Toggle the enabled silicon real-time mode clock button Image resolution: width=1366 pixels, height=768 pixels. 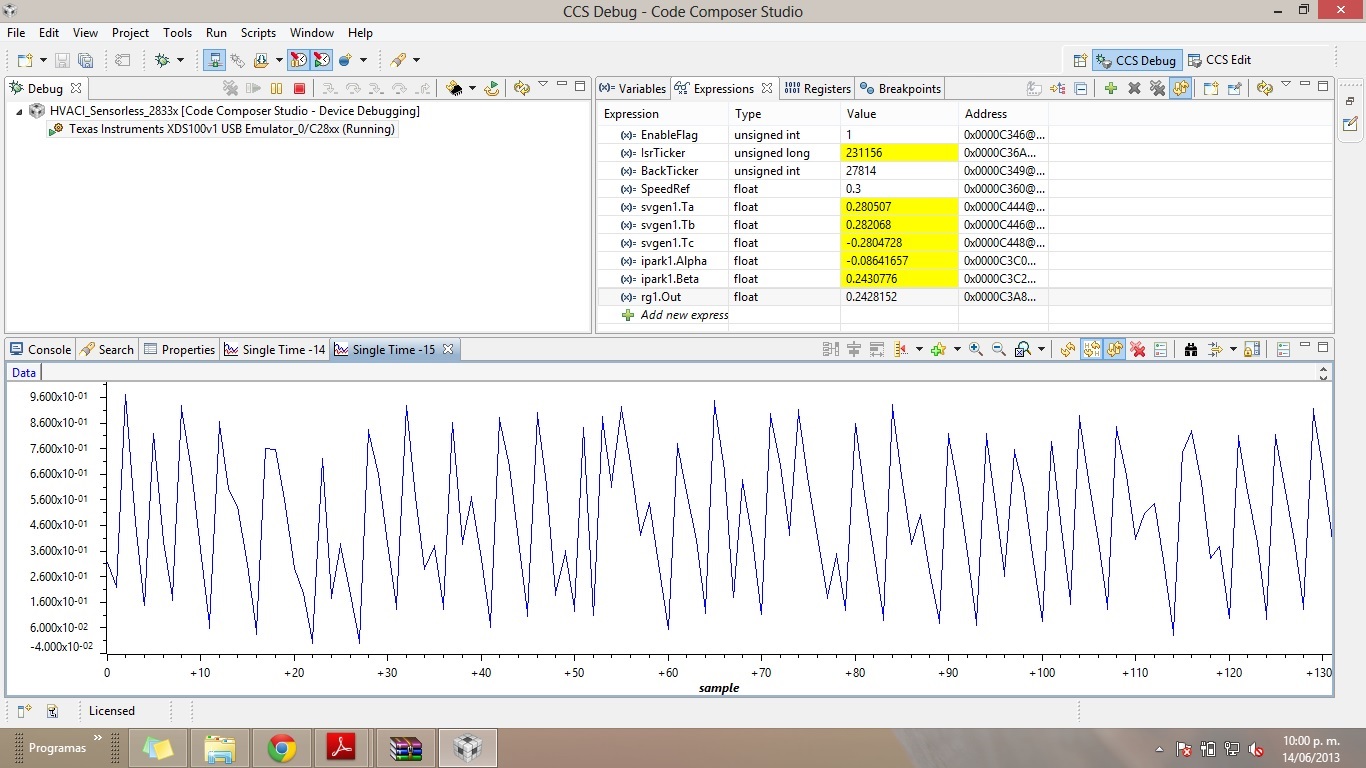click(298, 60)
